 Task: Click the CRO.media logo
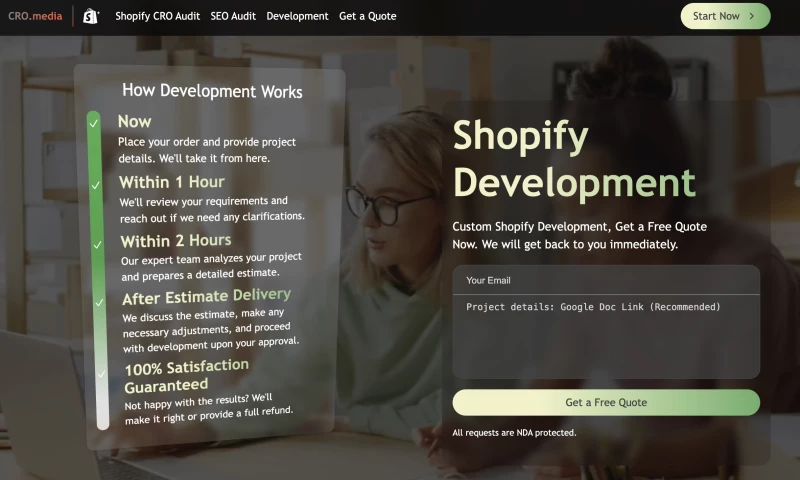[35, 16]
